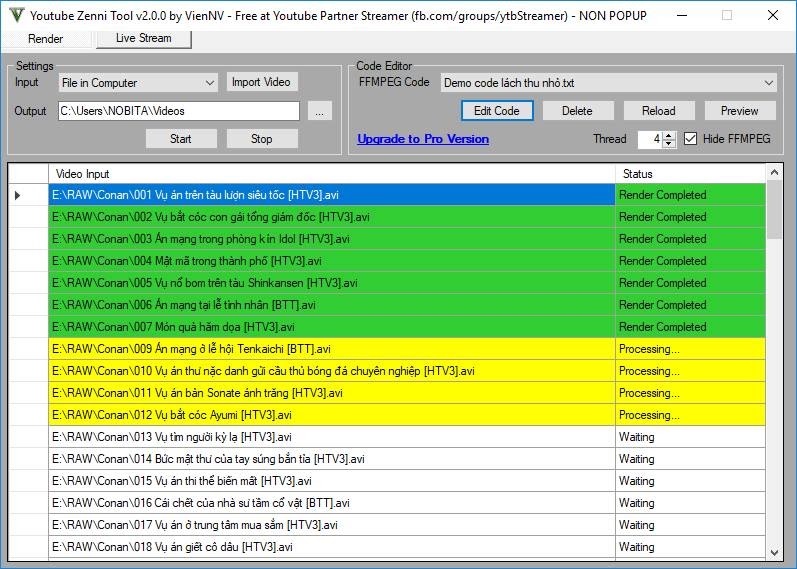797x569 pixels.
Task: Click the Output folder path field
Action: coord(179,111)
